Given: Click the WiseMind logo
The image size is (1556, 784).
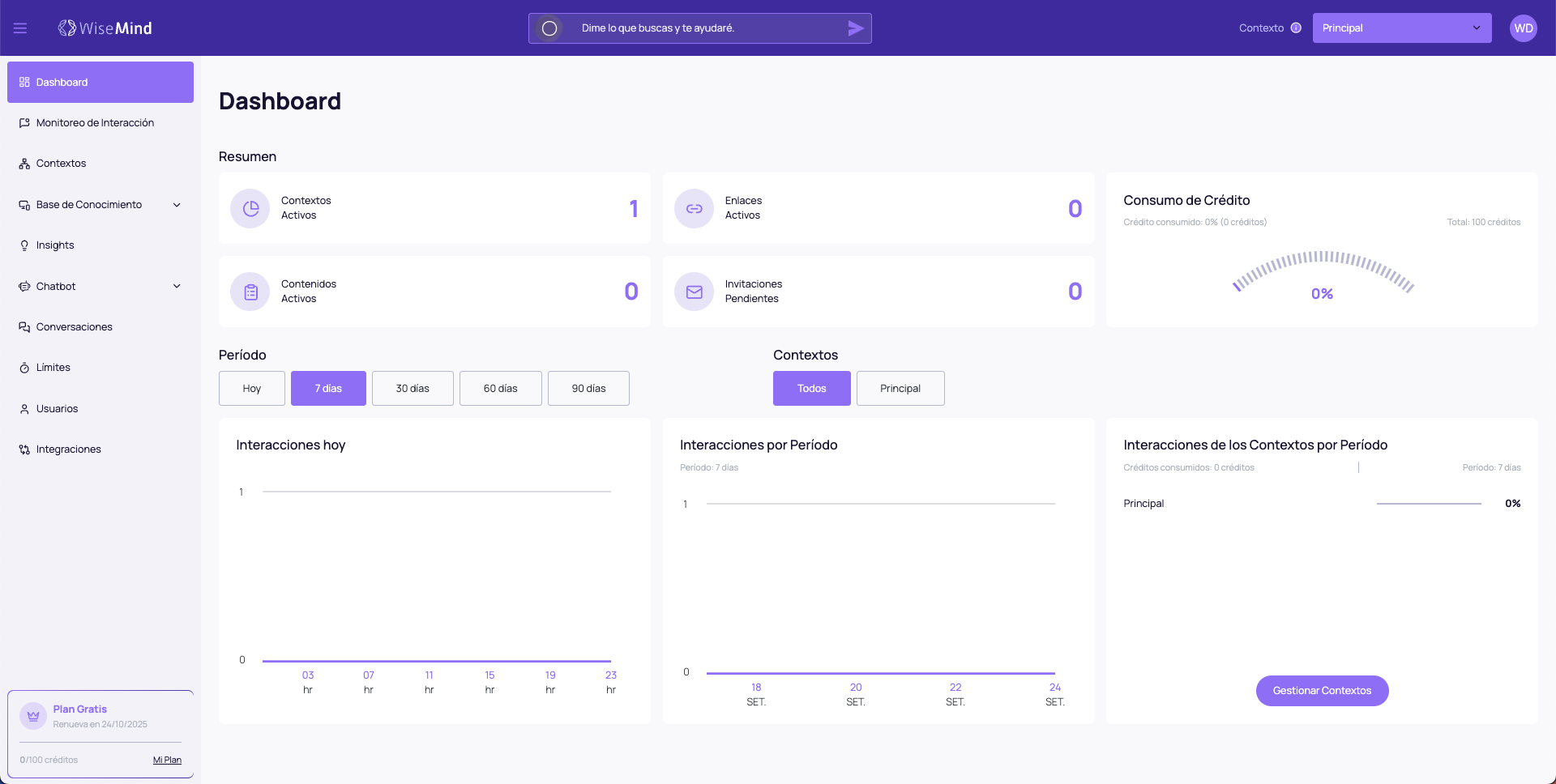Looking at the screenshot, I should [105, 28].
